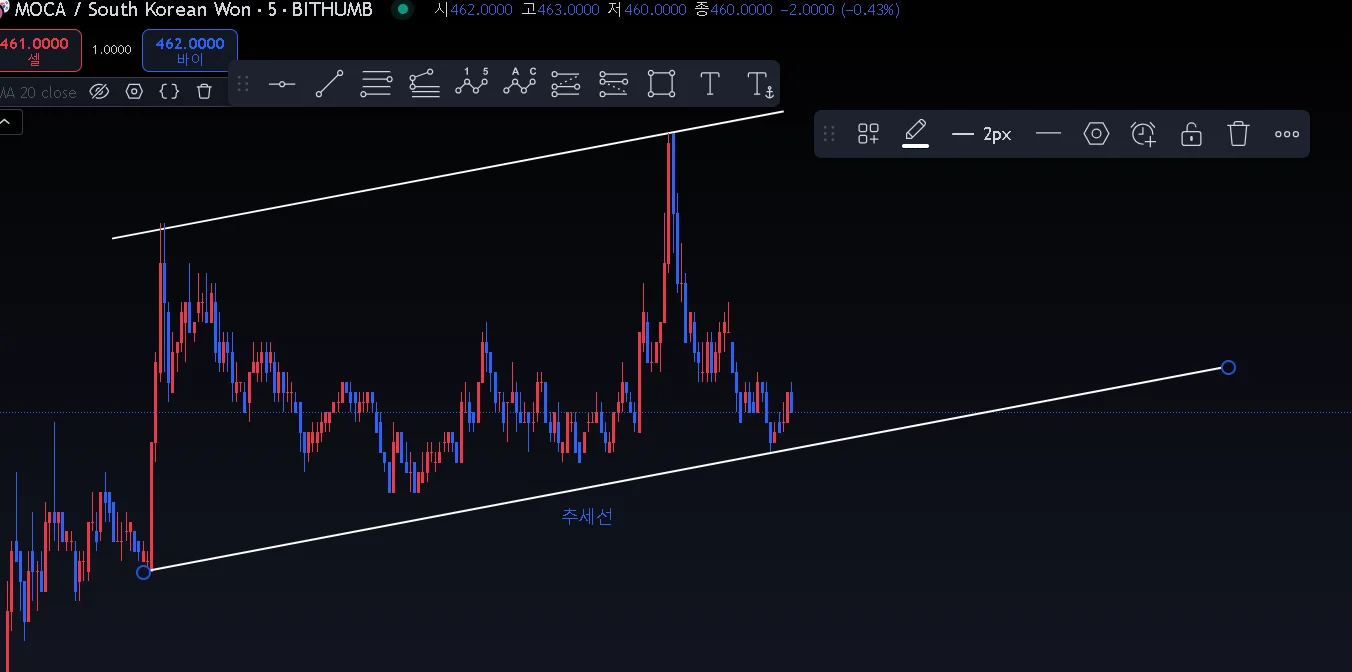Click the 추세선 trend line label
1352x672 pixels.
point(586,516)
